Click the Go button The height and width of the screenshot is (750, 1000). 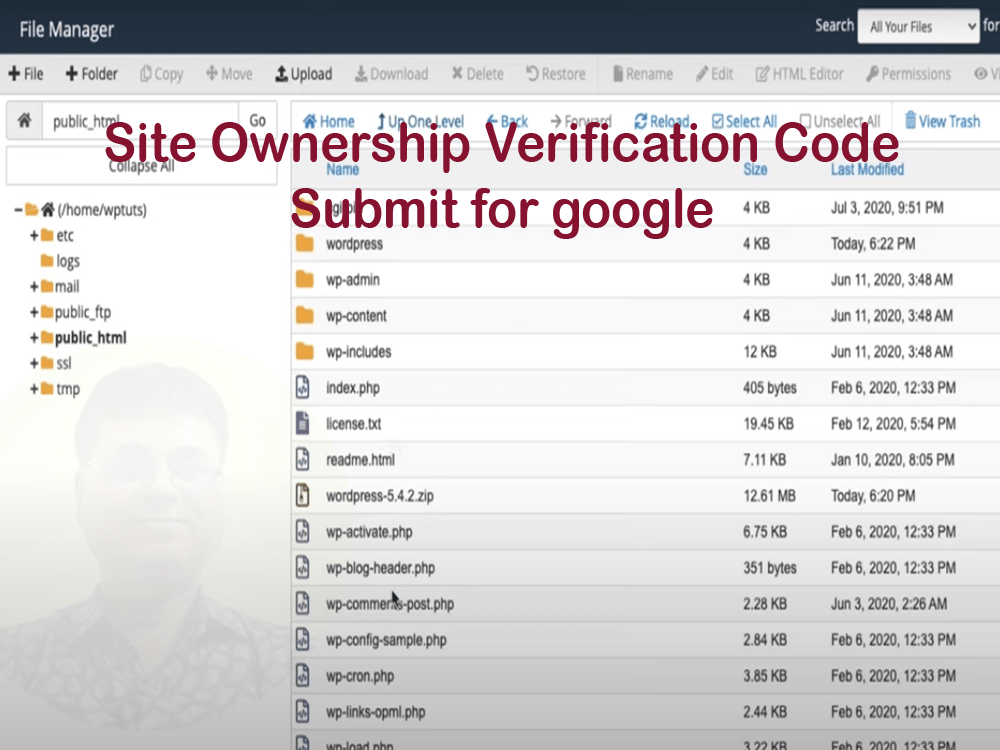pyautogui.click(x=258, y=120)
